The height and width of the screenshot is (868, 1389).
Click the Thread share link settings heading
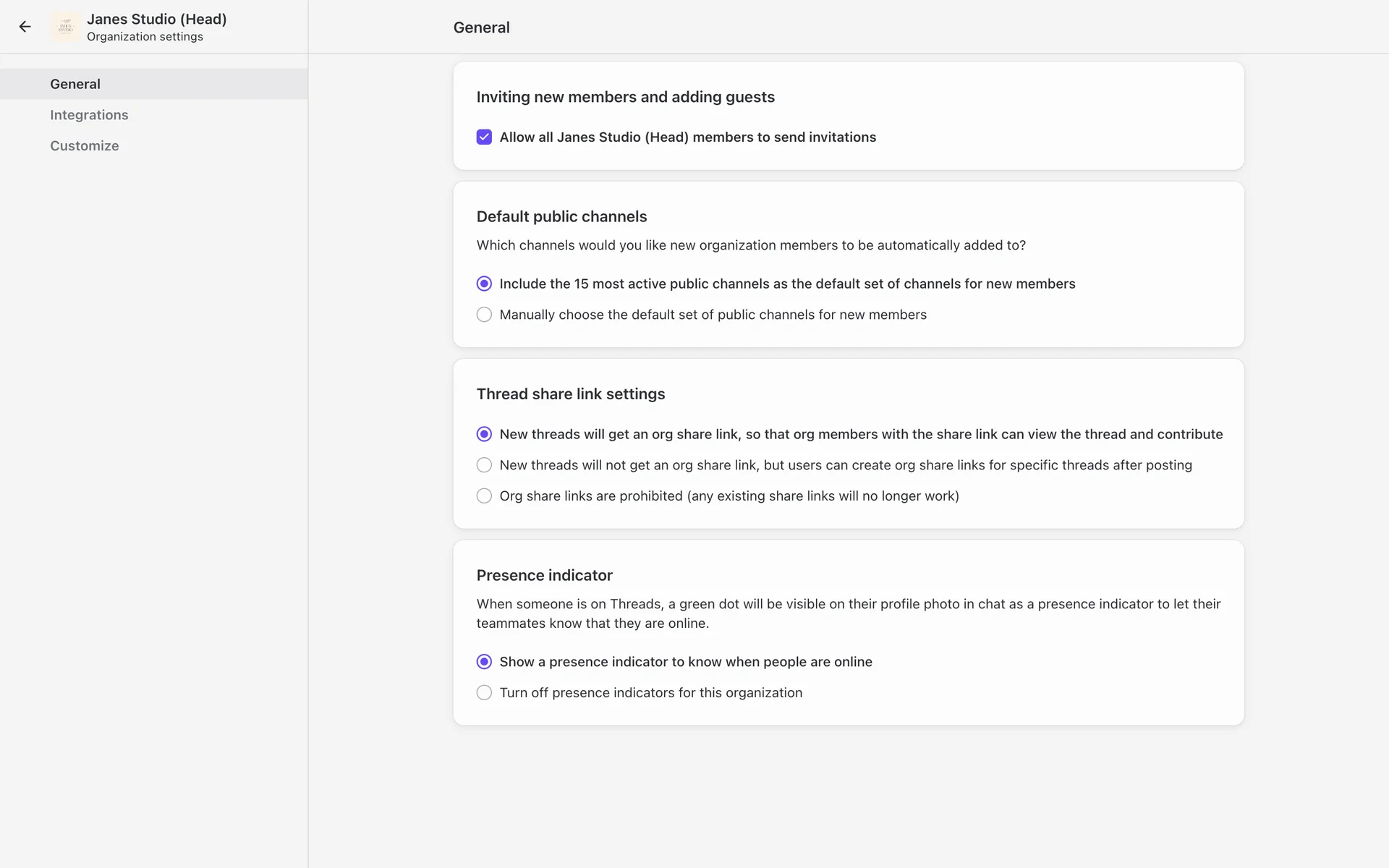point(570,394)
